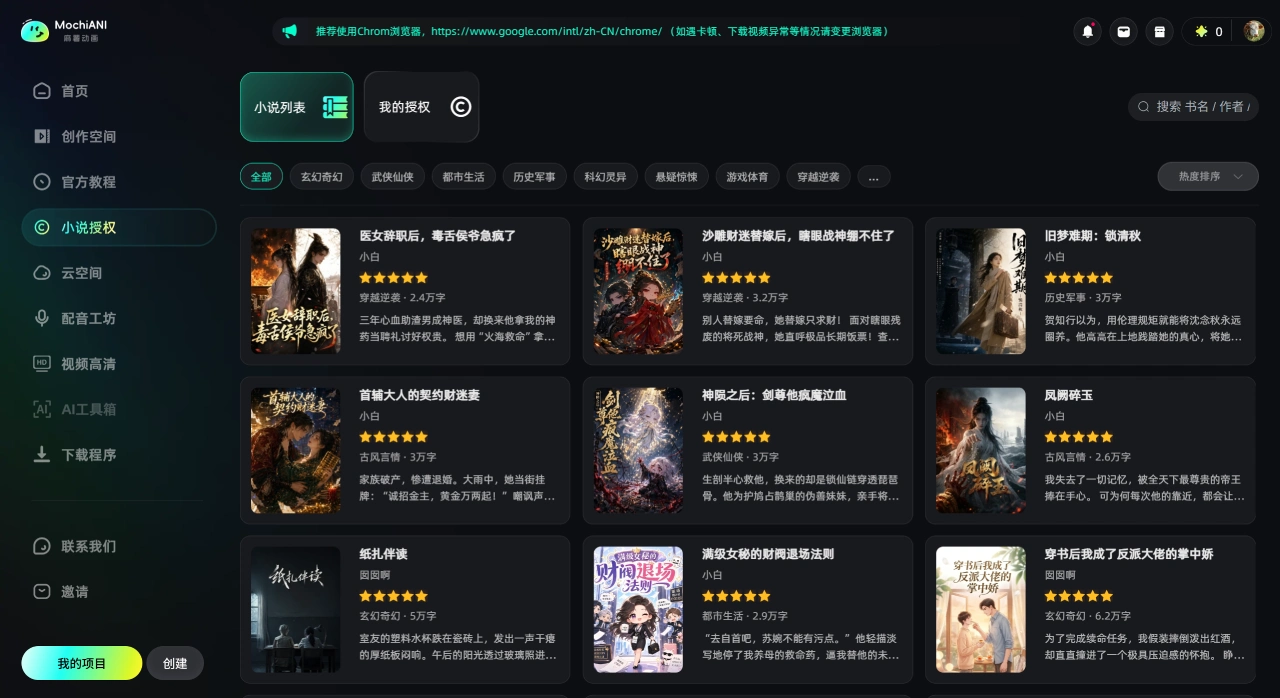Click 邀请 in the sidebar
This screenshot has height=698, width=1280.
pyautogui.click(x=118, y=591)
